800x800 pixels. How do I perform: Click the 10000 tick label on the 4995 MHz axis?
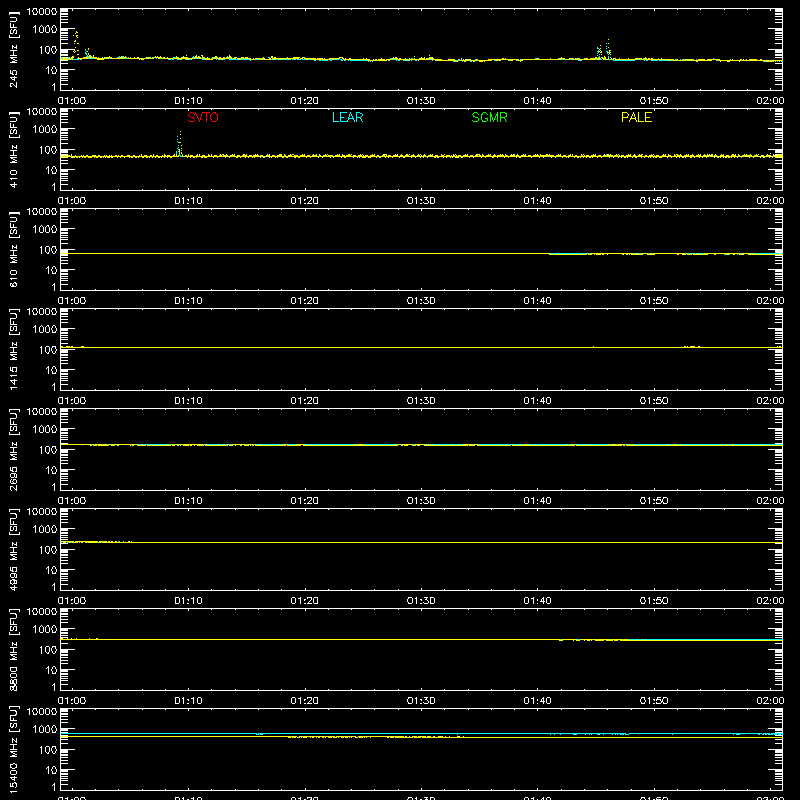42,512
